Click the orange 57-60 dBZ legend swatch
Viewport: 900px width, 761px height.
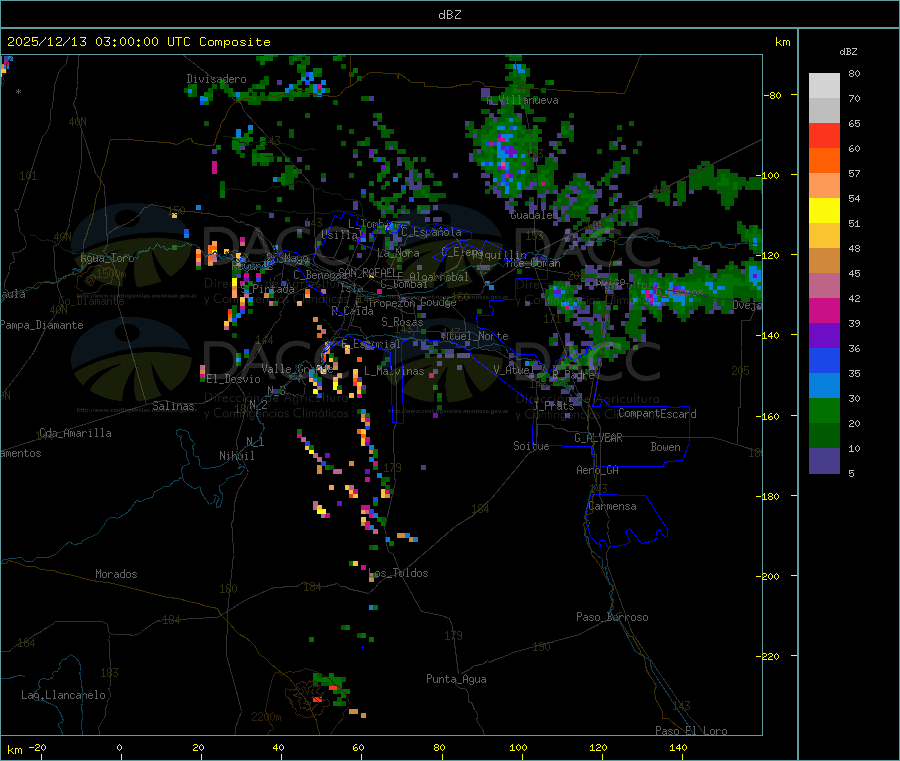tap(824, 161)
